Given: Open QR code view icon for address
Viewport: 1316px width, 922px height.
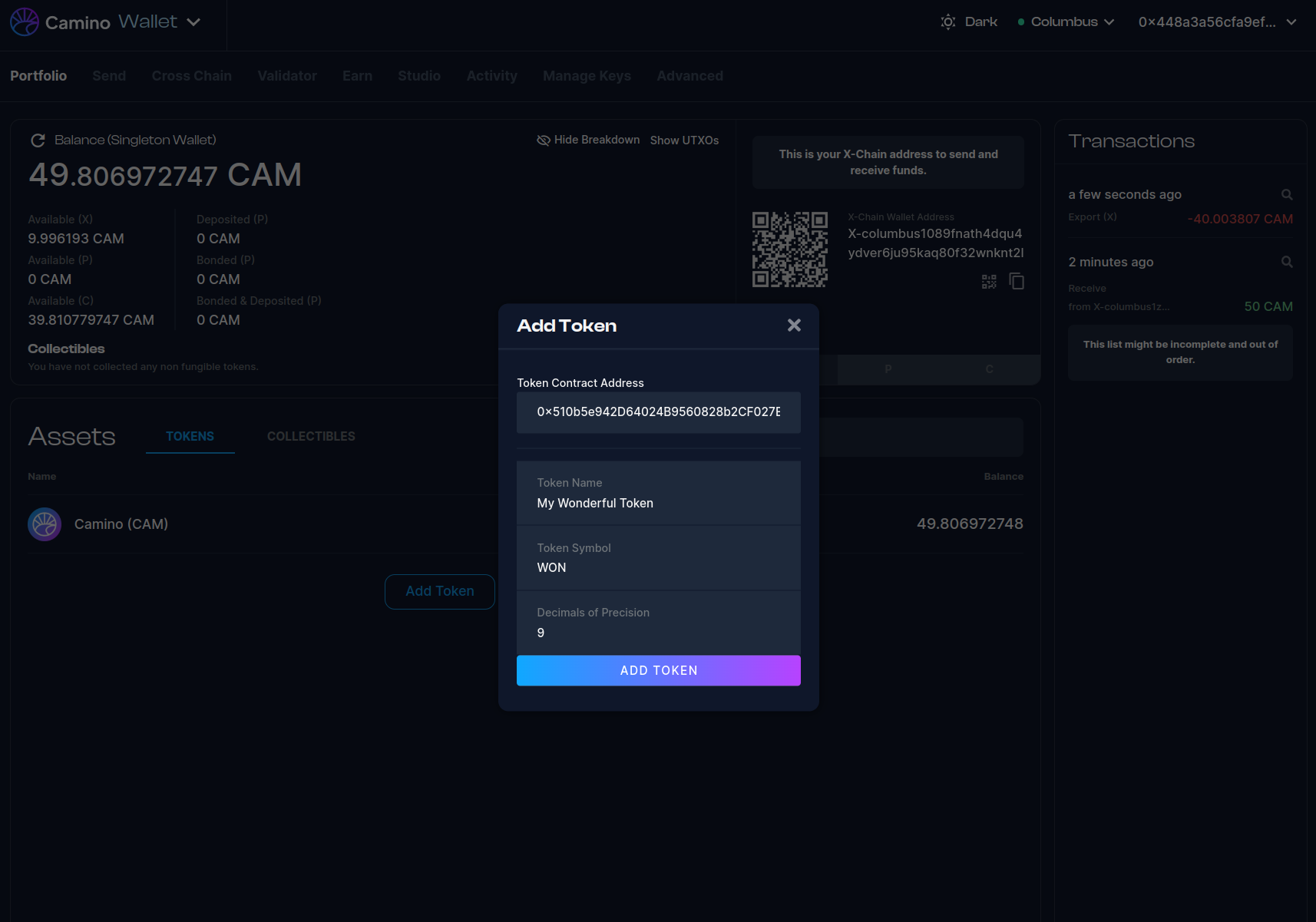Looking at the screenshot, I should pyautogui.click(x=989, y=282).
